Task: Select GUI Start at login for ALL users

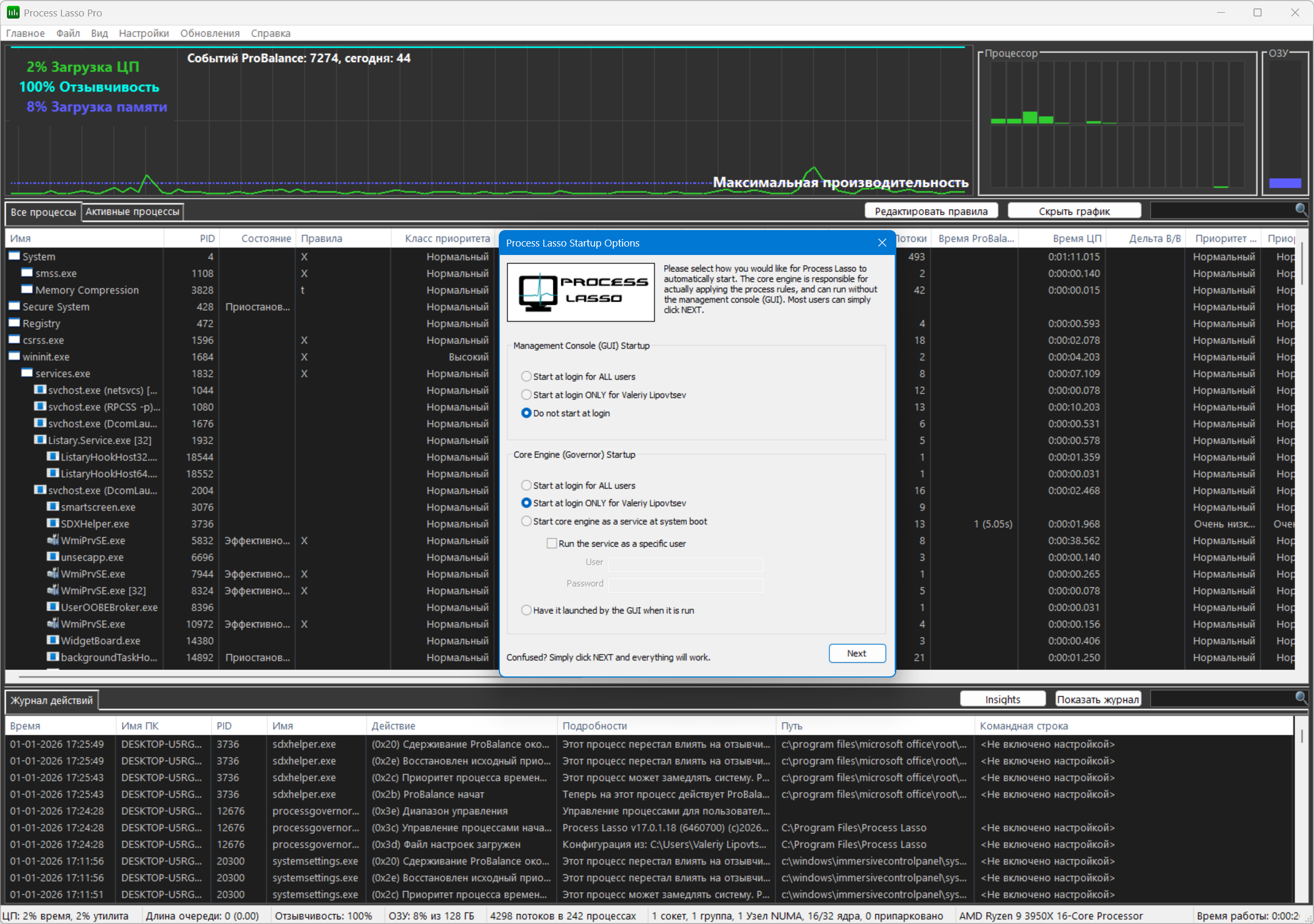Action: point(526,376)
